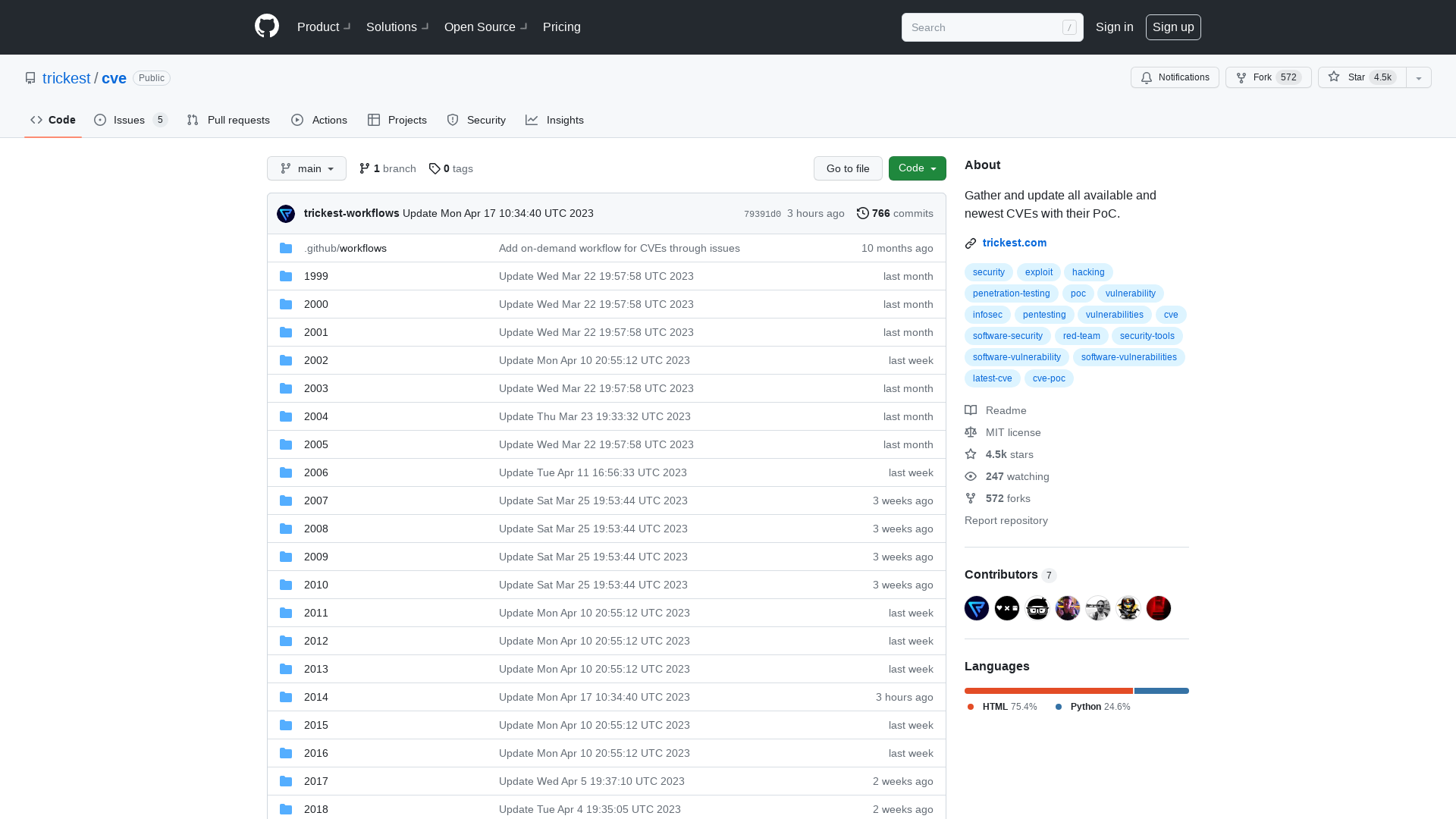Click the Actions play button icon

coord(297,120)
